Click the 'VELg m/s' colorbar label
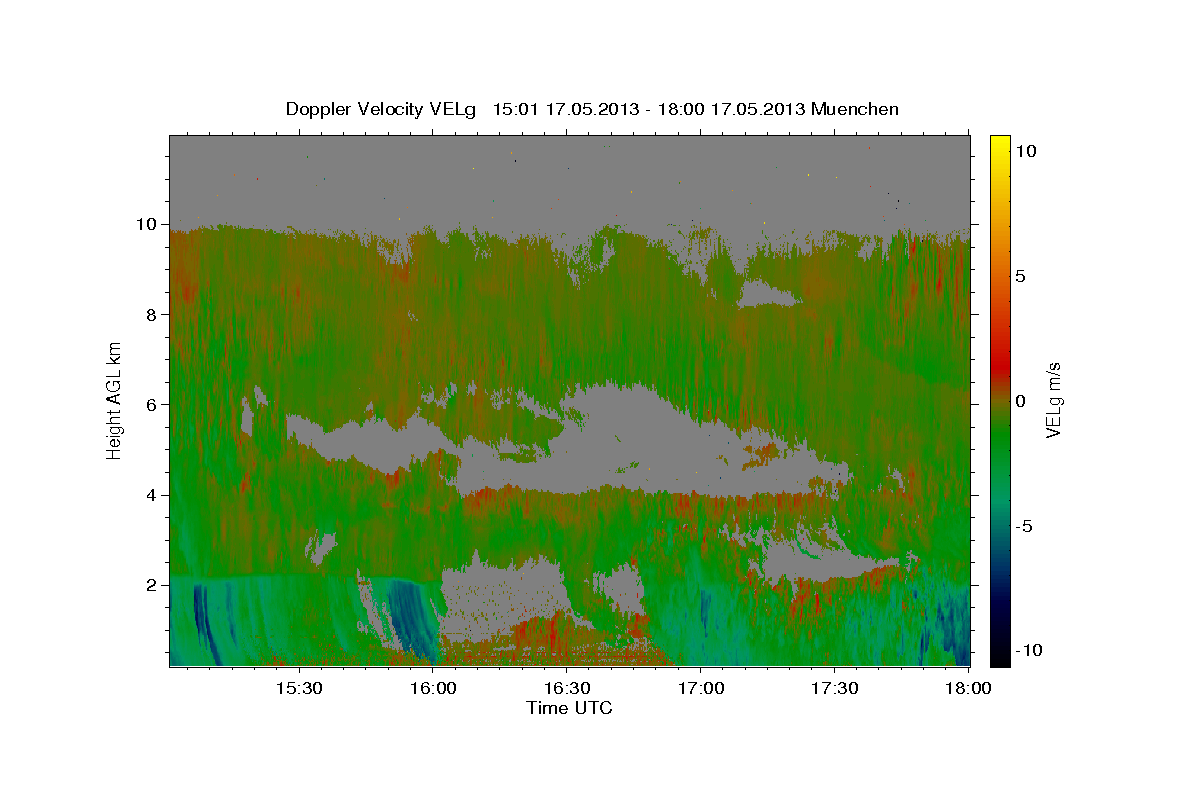1200x800 pixels. coord(1053,400)
